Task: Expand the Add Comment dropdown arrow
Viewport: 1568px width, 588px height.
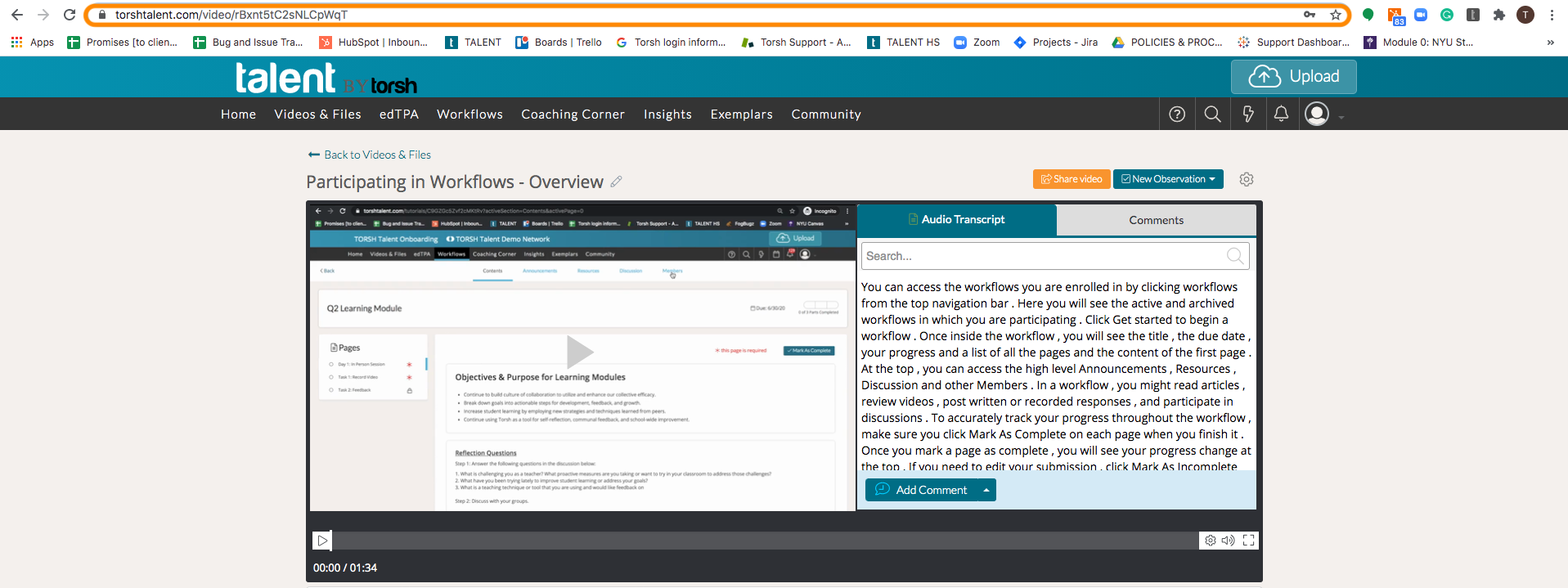Action: pos(986,490)
